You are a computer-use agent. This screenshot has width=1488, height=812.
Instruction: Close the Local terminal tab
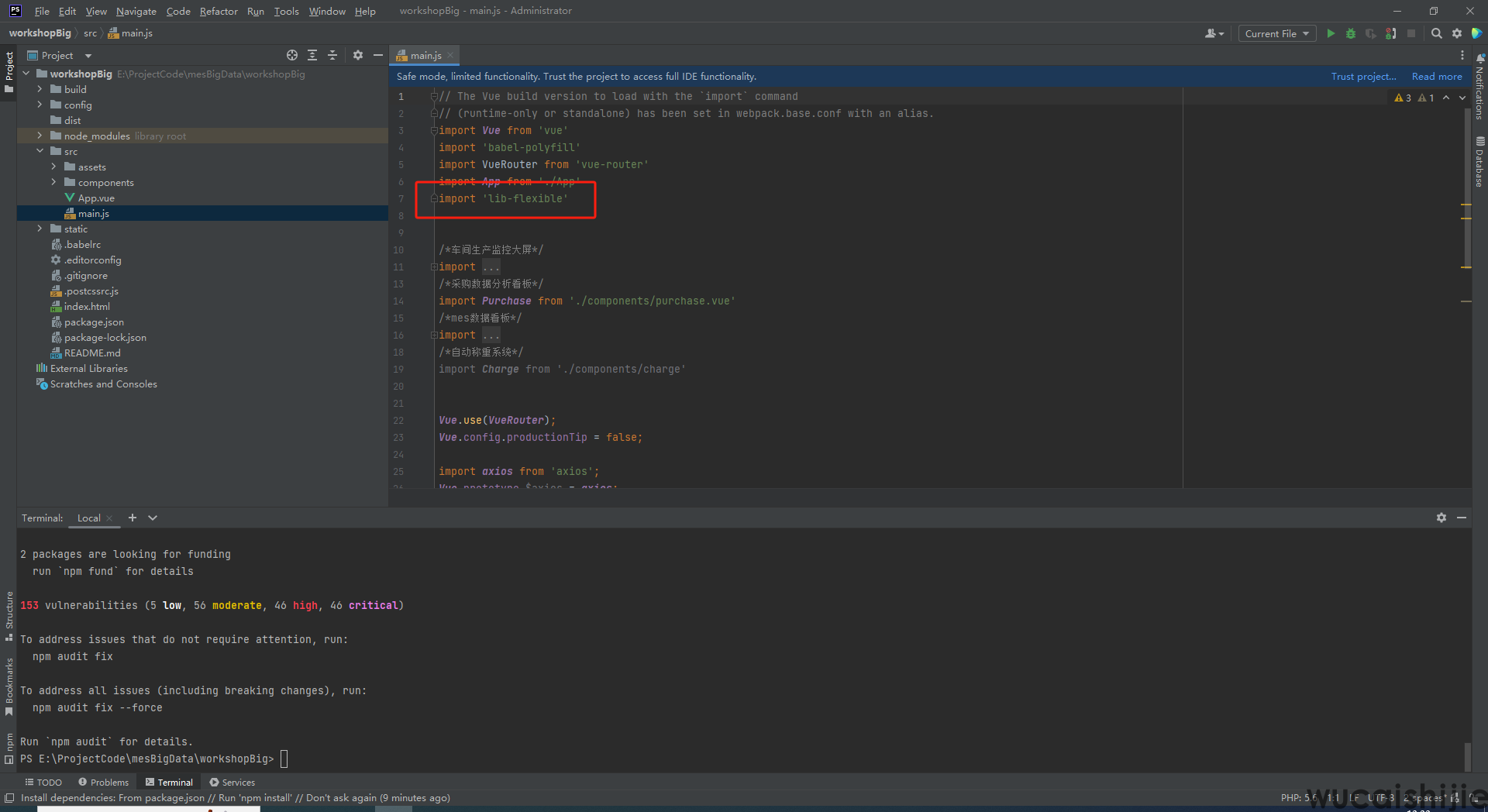tap(109, 518)
